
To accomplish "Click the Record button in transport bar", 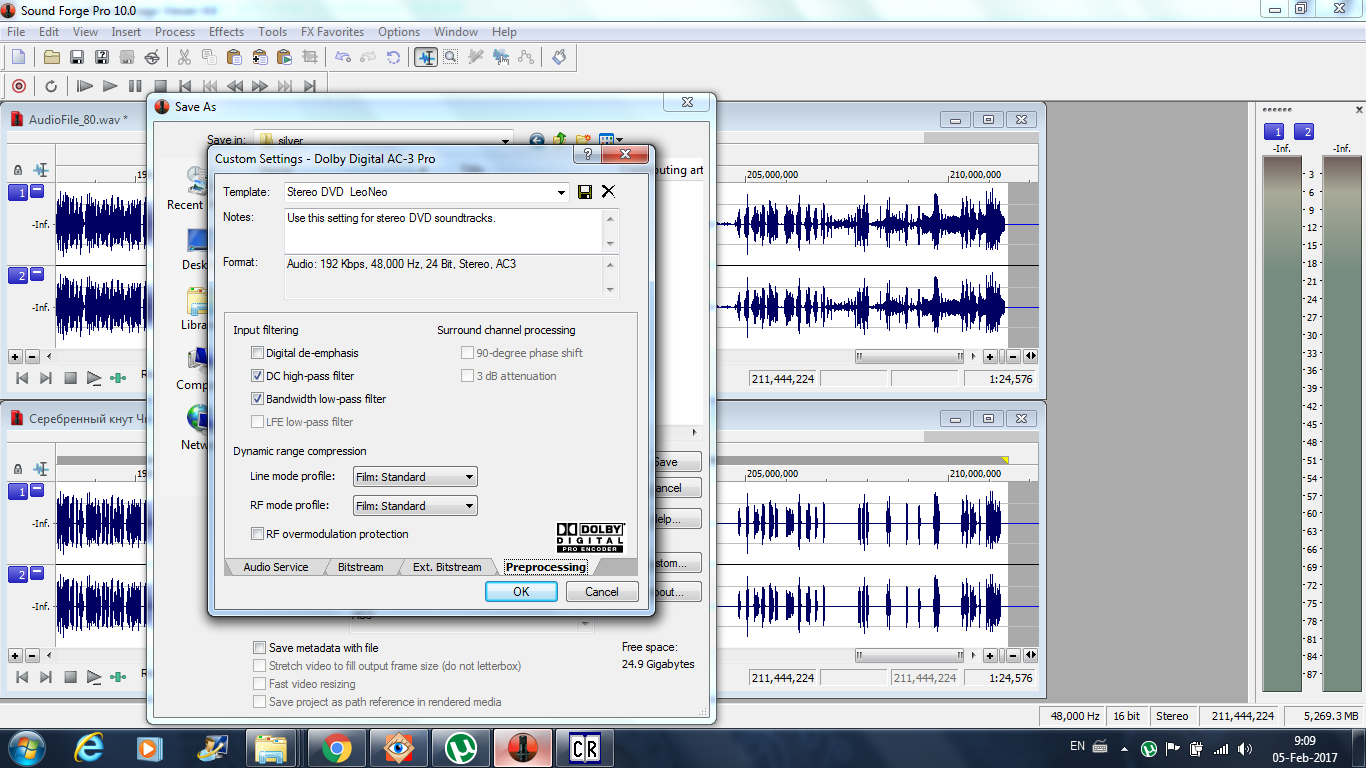I will click(18, 86).
